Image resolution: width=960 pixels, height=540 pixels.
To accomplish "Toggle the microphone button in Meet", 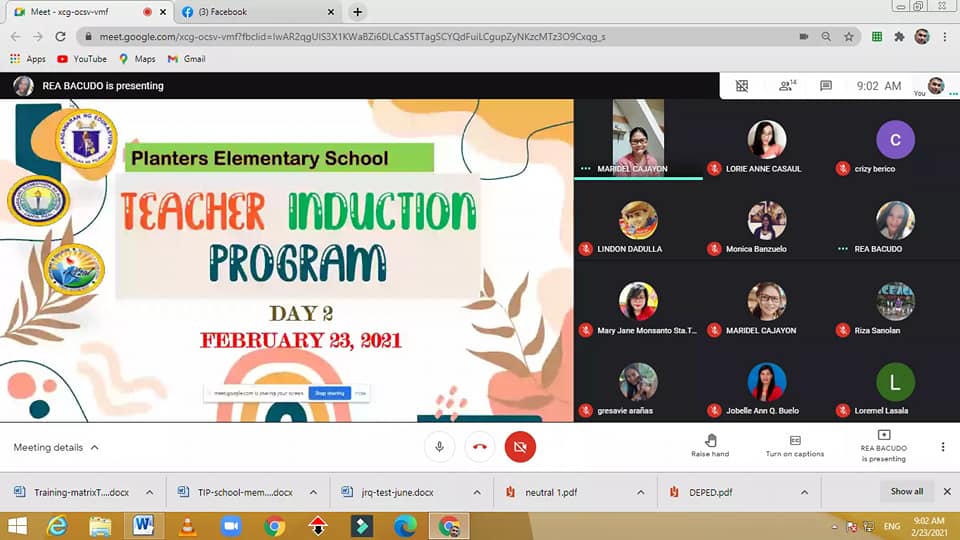I will pos(440,447).
